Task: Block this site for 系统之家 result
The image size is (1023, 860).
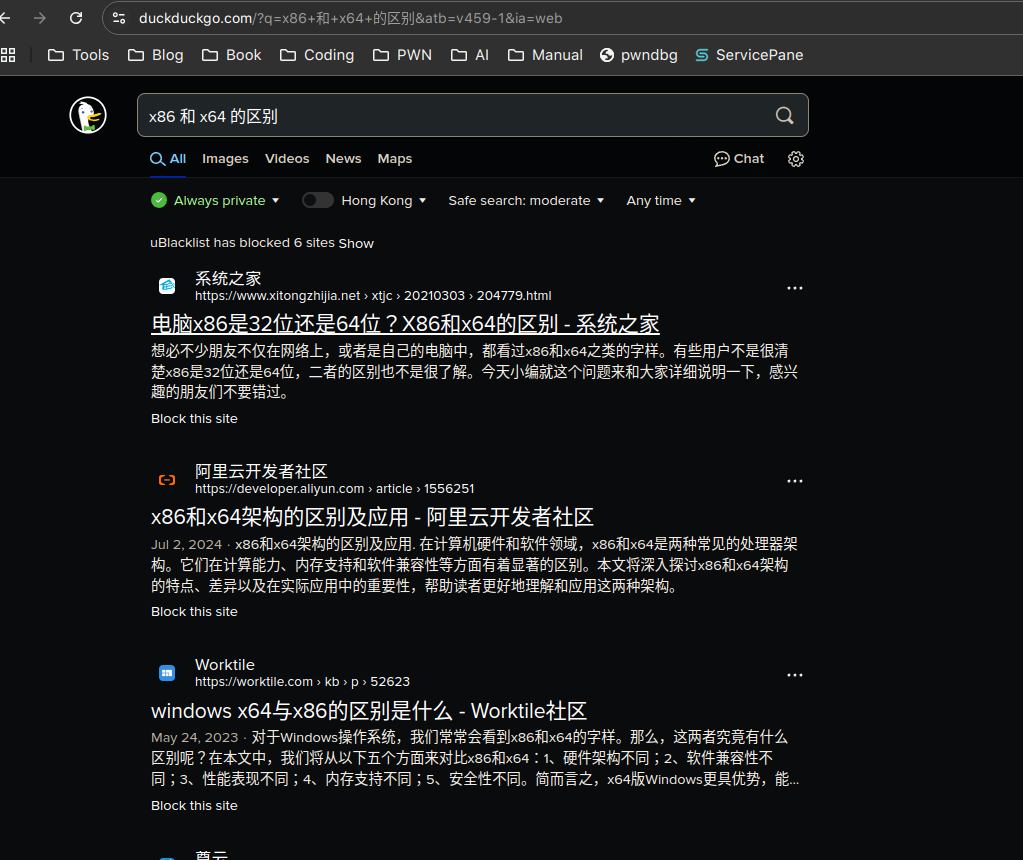Action: pyautogui.click(x=194, y=419)
